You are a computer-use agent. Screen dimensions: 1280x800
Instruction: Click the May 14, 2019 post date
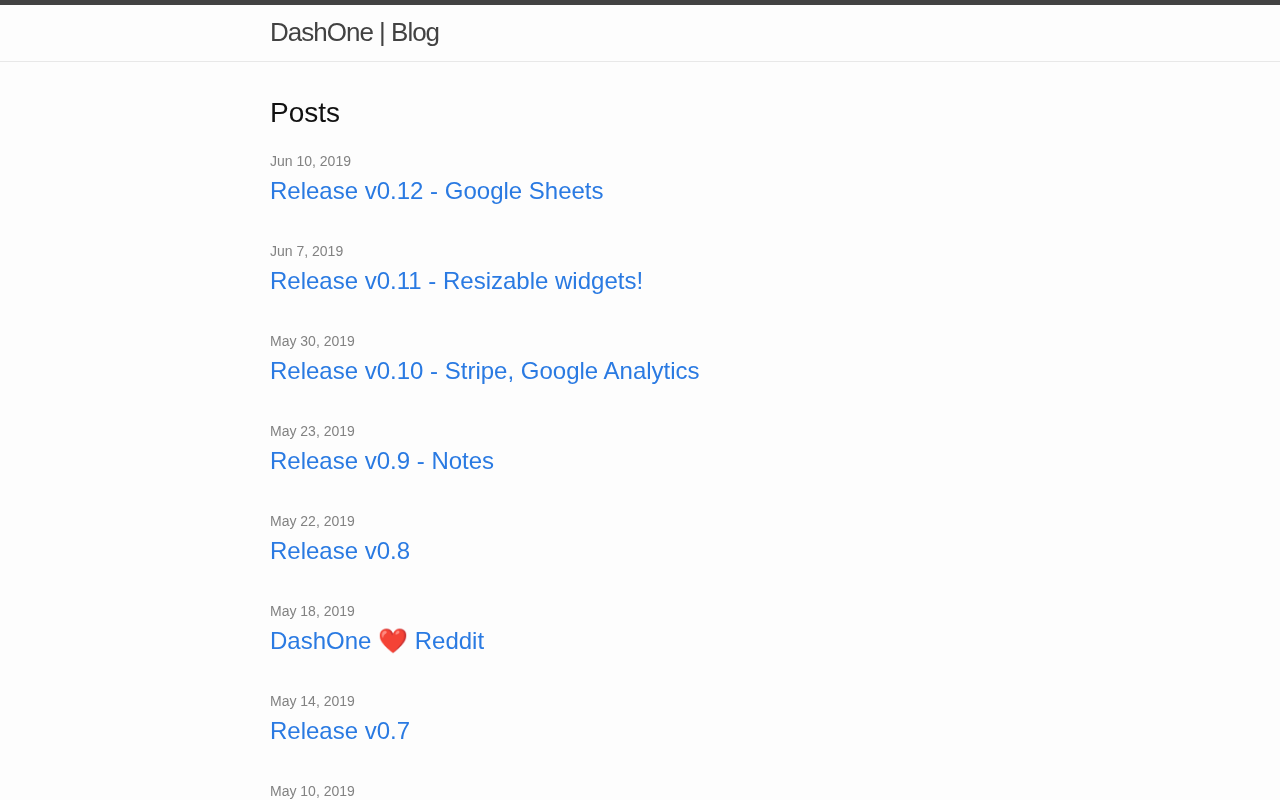[312, 701]
